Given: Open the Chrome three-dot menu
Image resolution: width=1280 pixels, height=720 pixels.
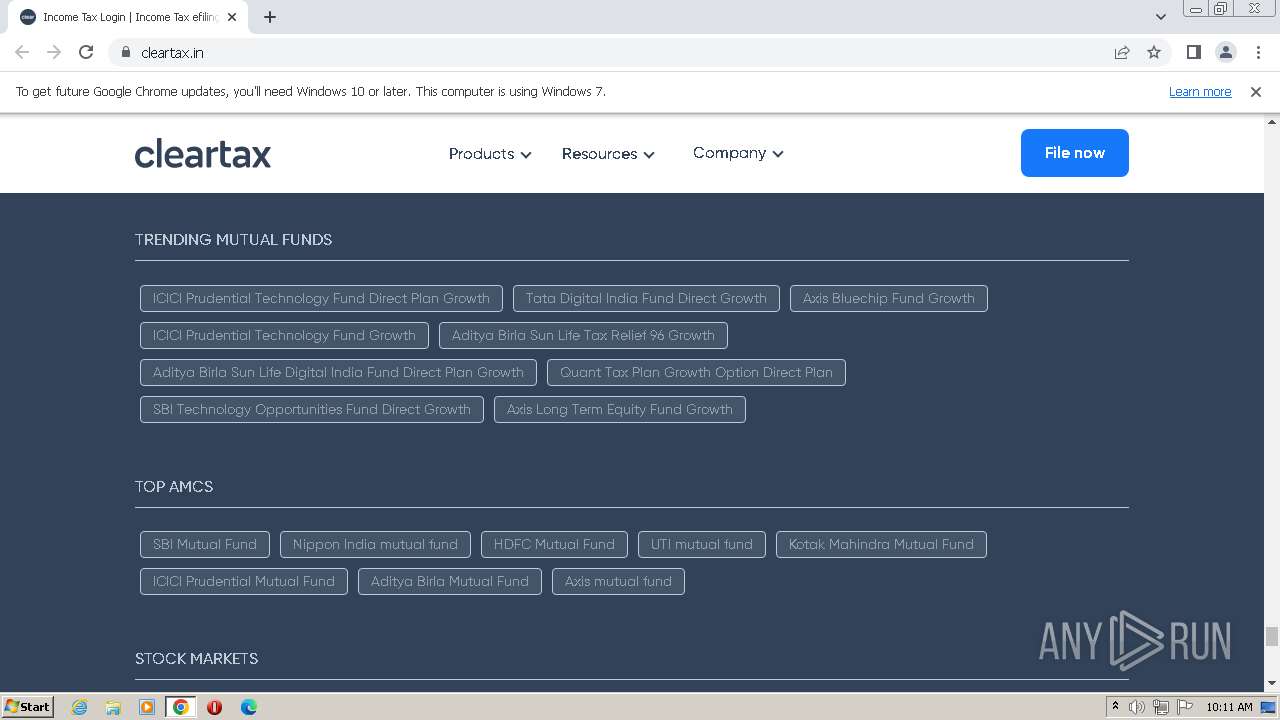Looking at the screenshot, I should [x=1258, y=52].
